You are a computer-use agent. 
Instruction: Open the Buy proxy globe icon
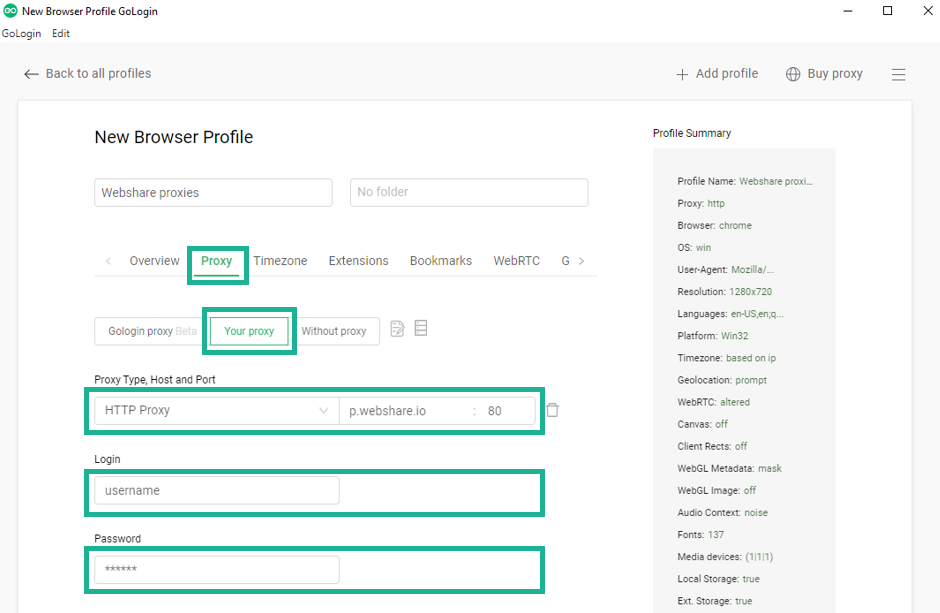coord(793,73)
